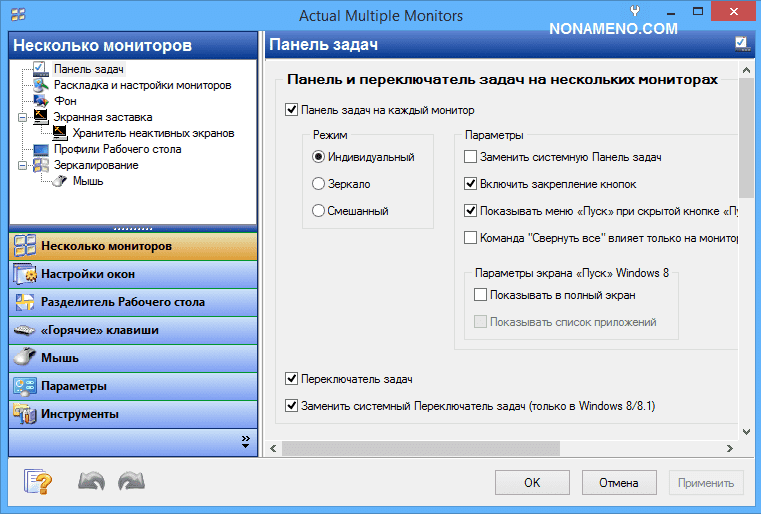Click the Настройки окон sidebar icon
The image size is (761, 514).
25,274
